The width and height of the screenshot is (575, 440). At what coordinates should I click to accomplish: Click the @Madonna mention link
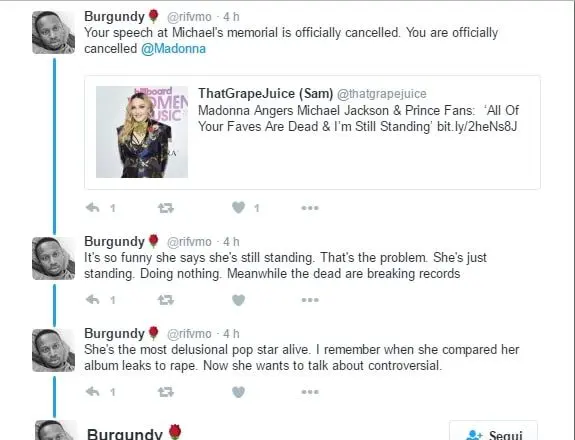pos(173,49)
